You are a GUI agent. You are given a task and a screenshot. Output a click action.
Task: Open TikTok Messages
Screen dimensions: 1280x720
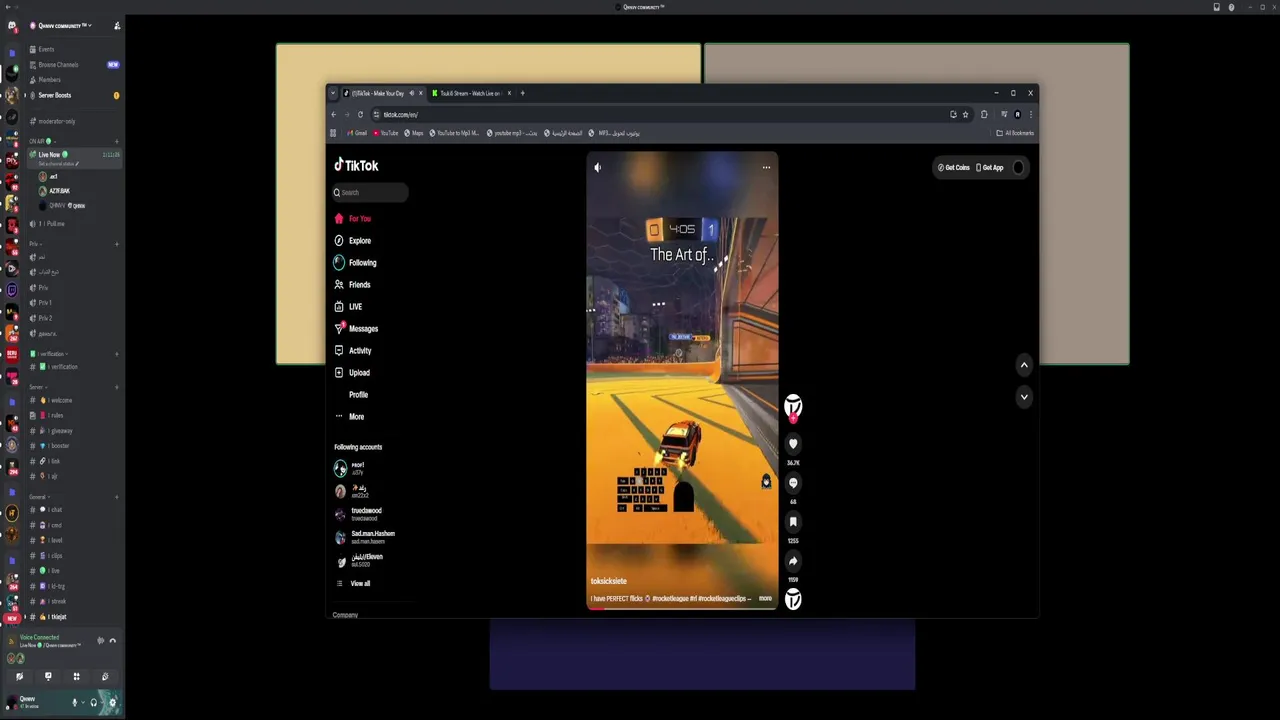357,329
